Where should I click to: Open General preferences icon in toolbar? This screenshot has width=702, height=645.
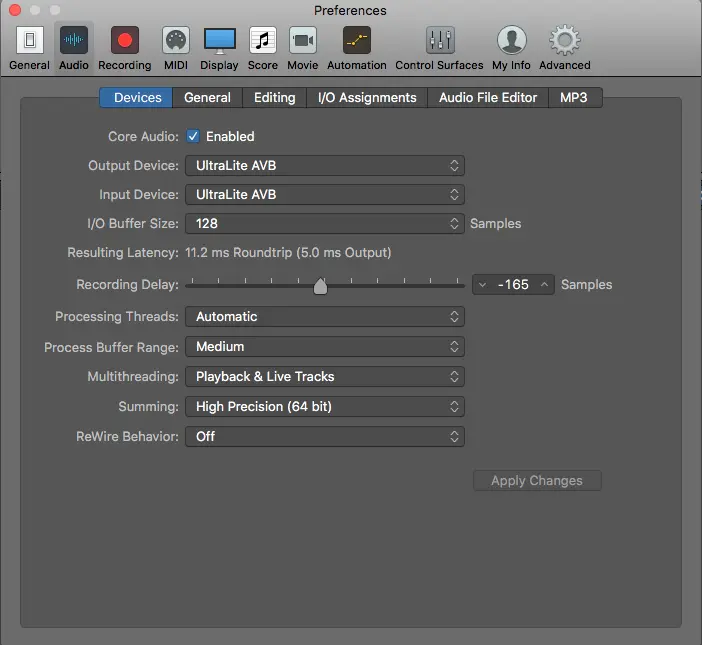point(30,40)
